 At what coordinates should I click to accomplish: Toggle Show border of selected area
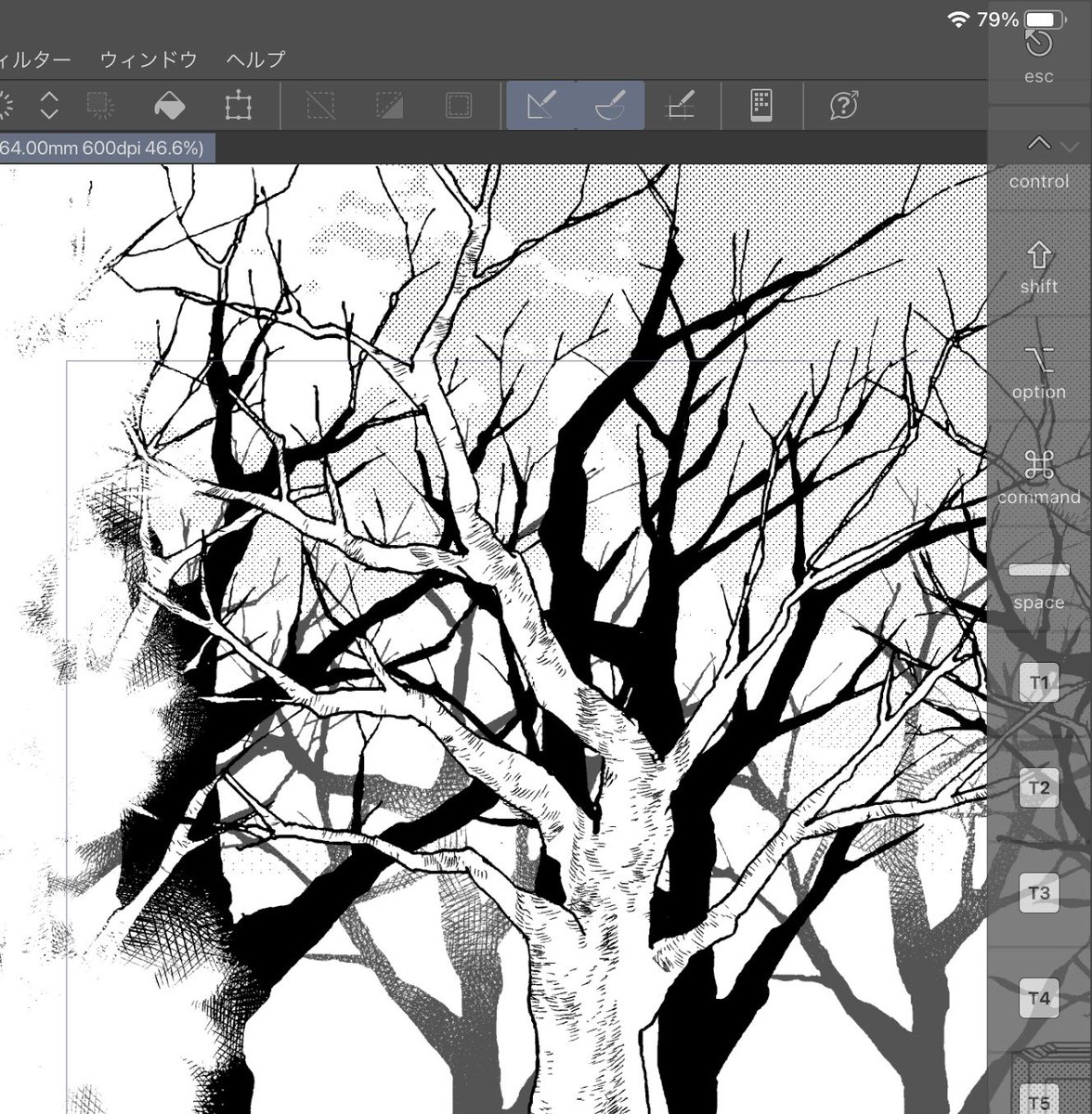click(x=458, y=105)
